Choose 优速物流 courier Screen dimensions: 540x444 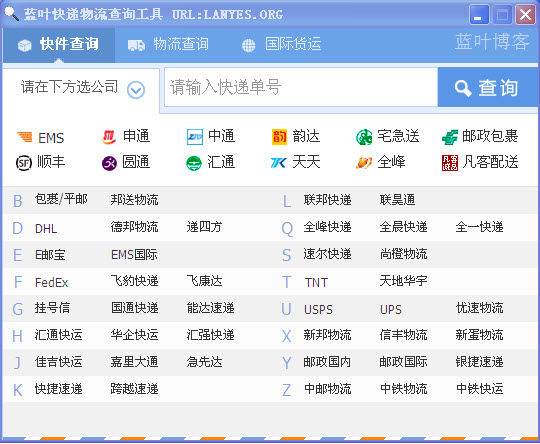pyautogui.click(x=479, y=308)
